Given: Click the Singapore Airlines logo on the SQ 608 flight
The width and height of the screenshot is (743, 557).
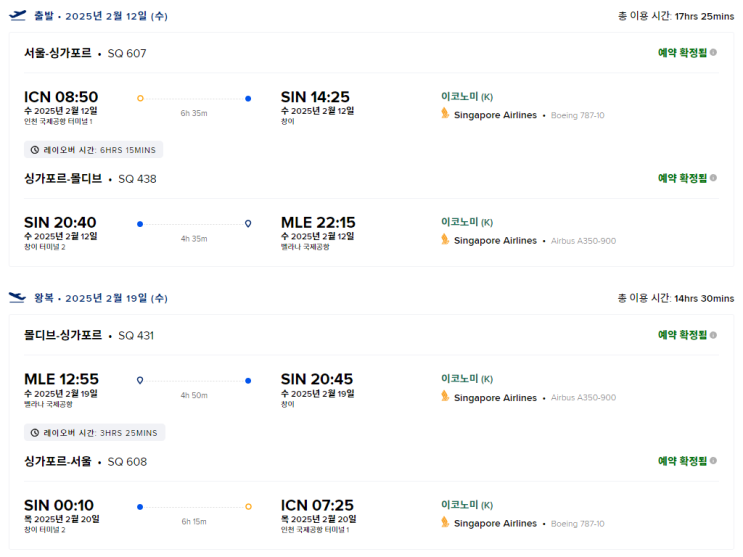Looking at the screenshot, I should click(446, 523).
